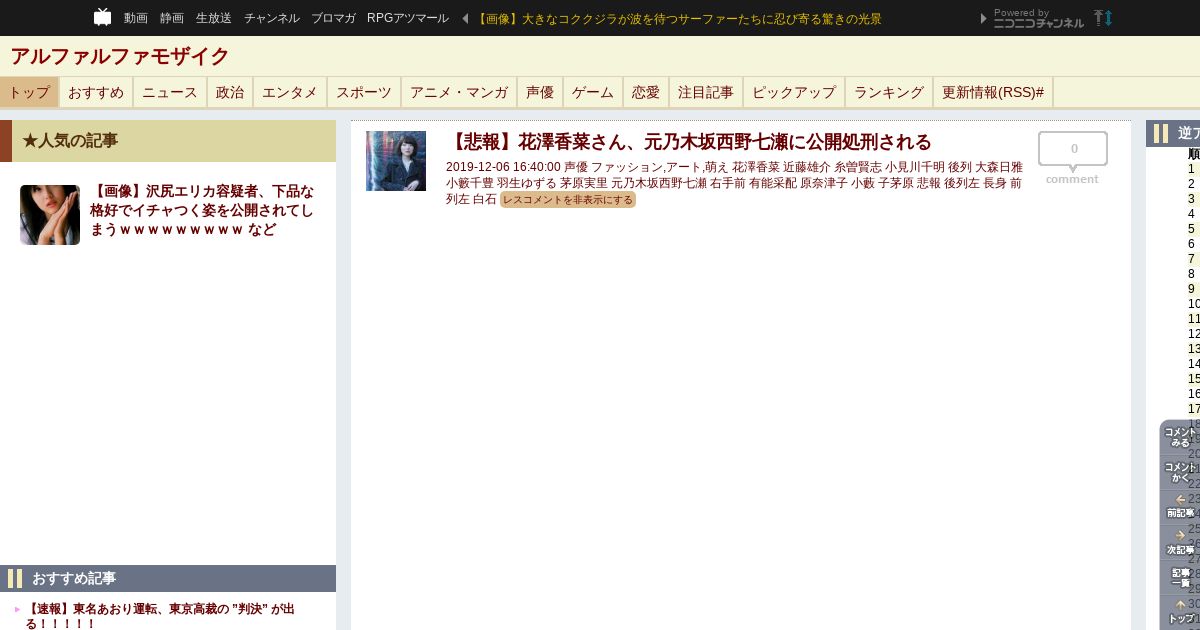Click the 声優 tag under article headline
The image size is (1200, 630).
click(x=576, y=167)
